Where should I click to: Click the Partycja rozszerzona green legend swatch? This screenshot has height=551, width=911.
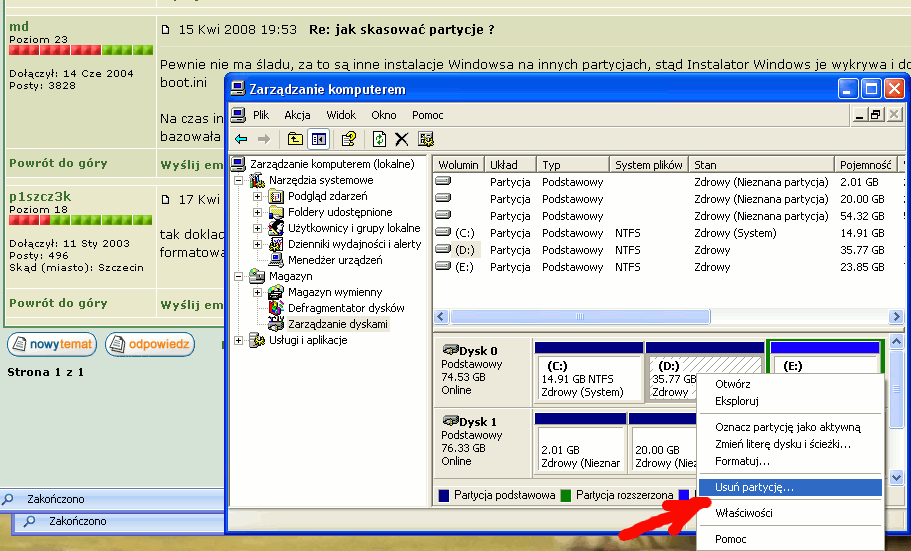coord(566,495)
